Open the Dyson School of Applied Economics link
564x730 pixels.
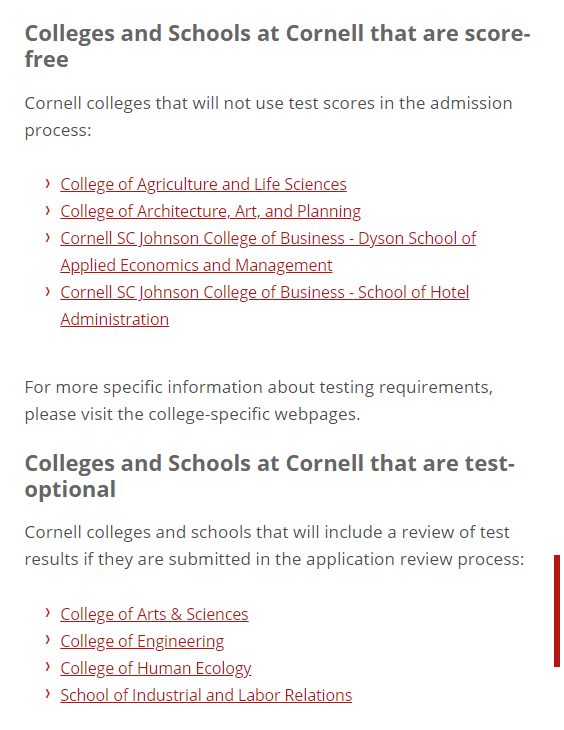[x=268, y=251]
